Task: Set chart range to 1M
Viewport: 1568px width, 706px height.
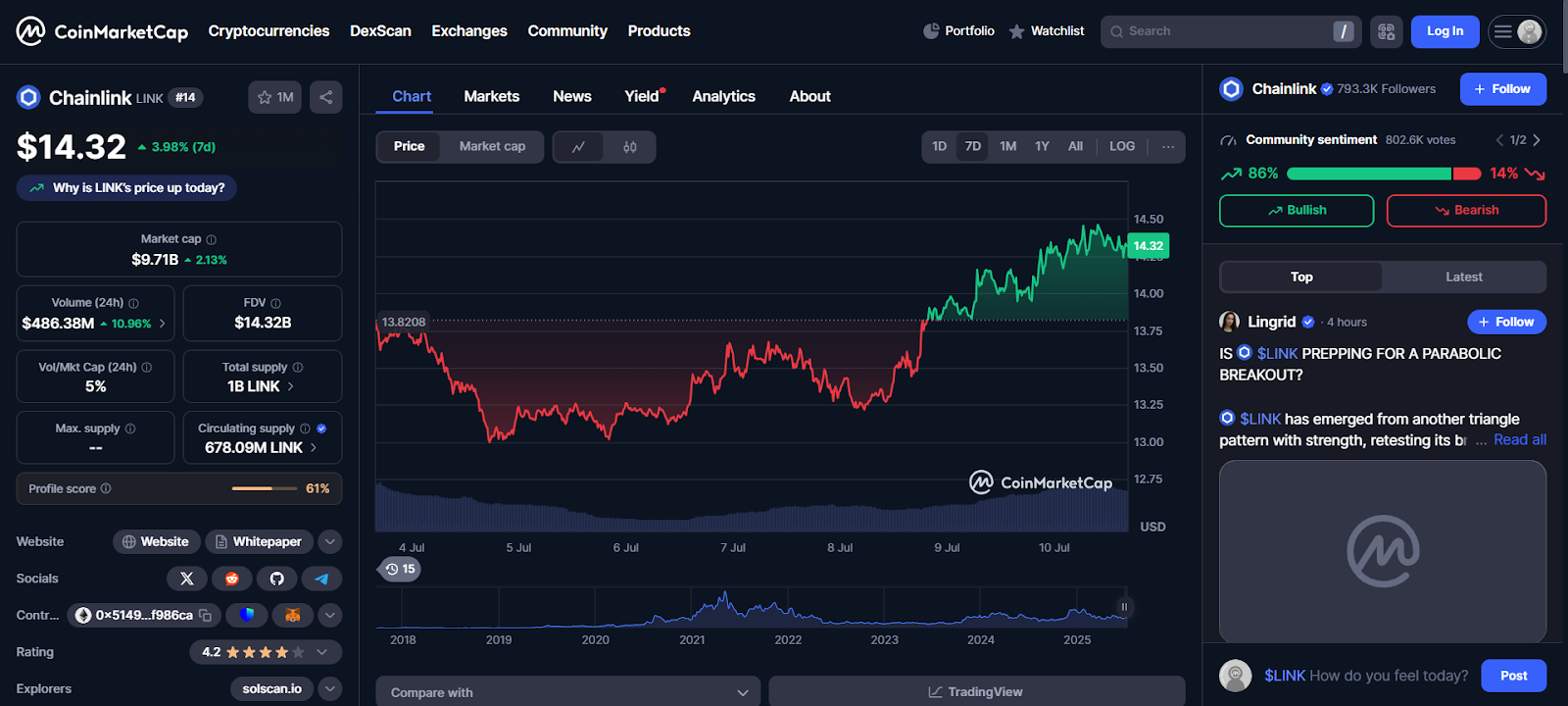Action: coord(1007,147)
